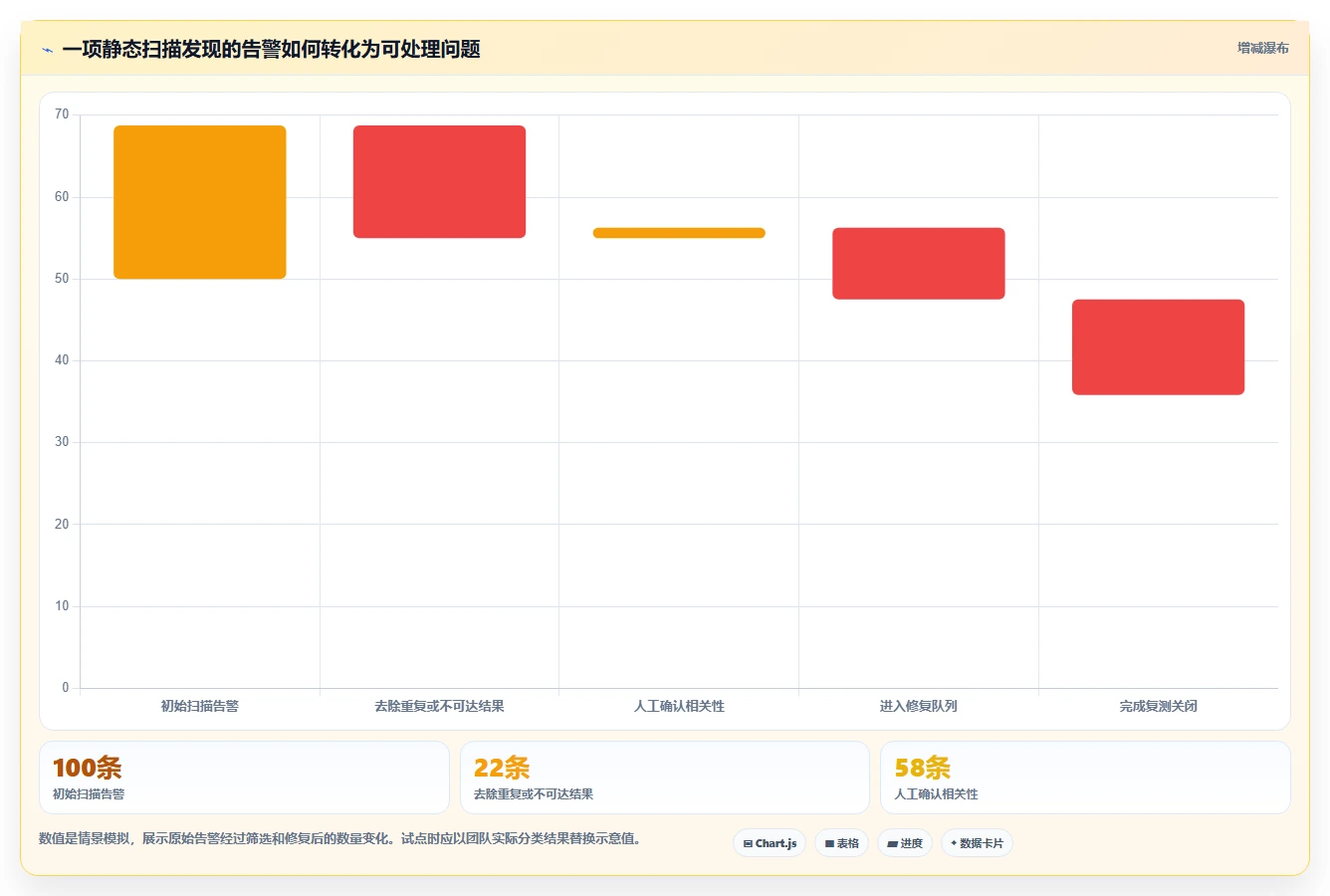Click the y-axis value 50
The height and width of the screenshot is (896, 1330).
(62, 279)
